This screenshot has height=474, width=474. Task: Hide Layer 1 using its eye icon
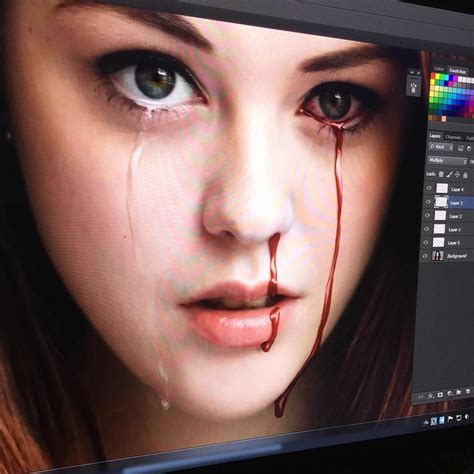[427, 229]
